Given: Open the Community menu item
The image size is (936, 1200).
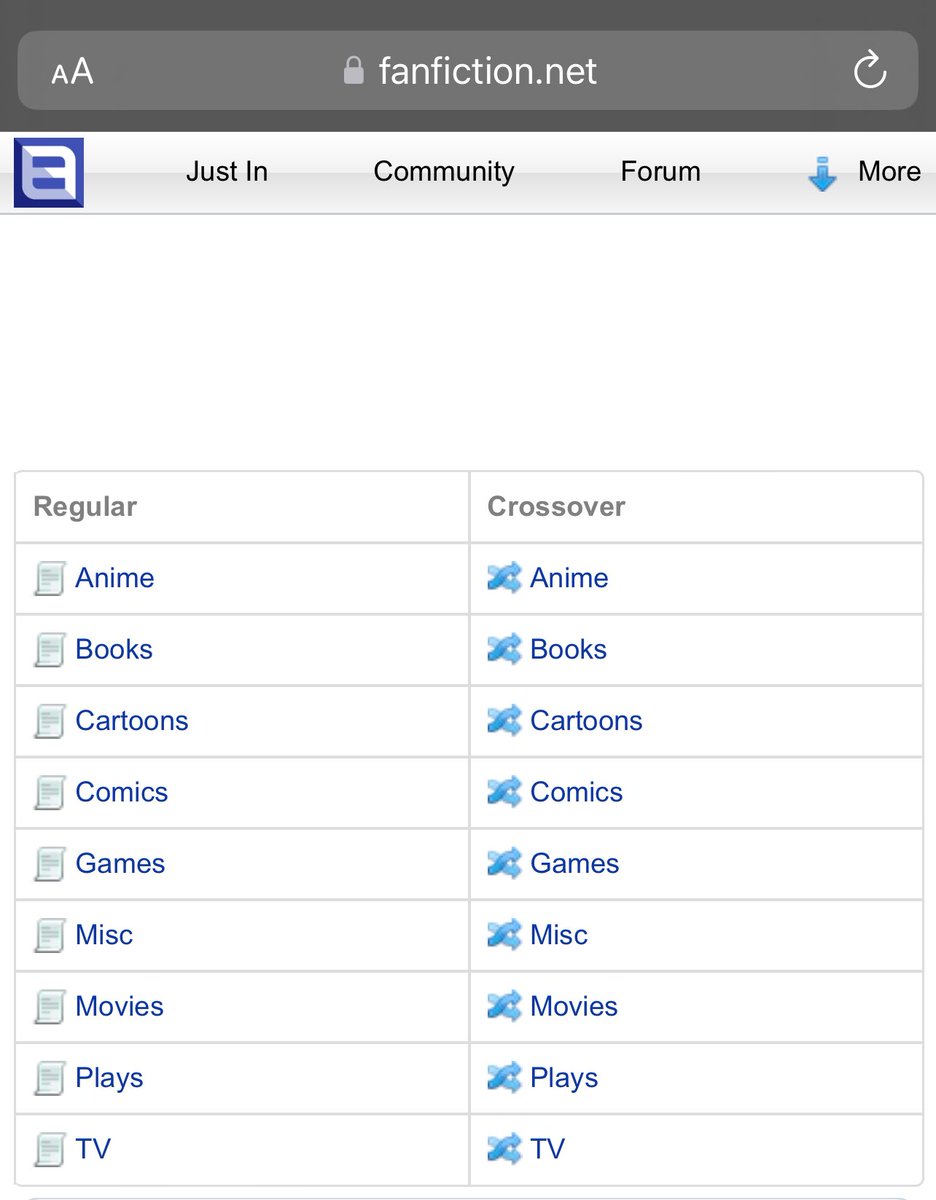Looking at the screenshot, I should coord(444,172).
